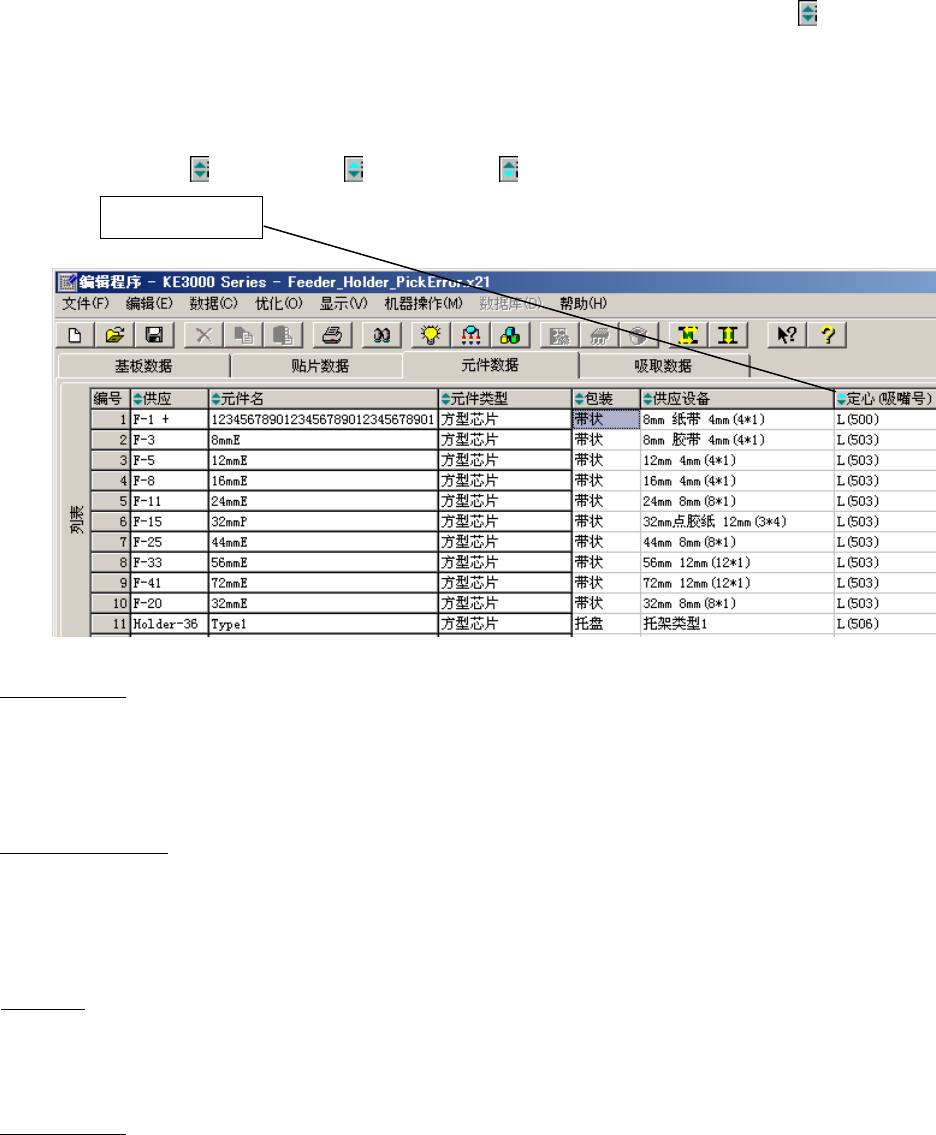Select the vertical 列表 side tab
Screen dimensions: 936x1135
click(77, 520)
